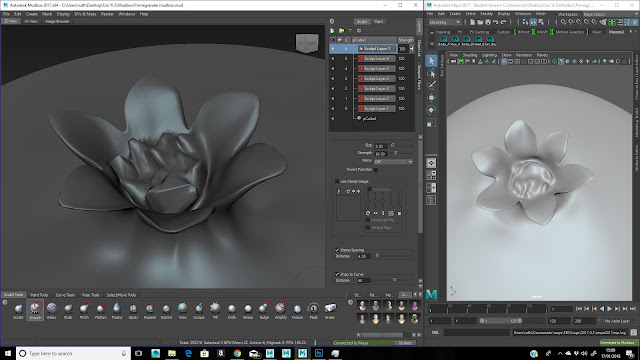Select the Pinch sculpt tool
Viewport: 640px width, 360px height.
[x=84, y=311]
